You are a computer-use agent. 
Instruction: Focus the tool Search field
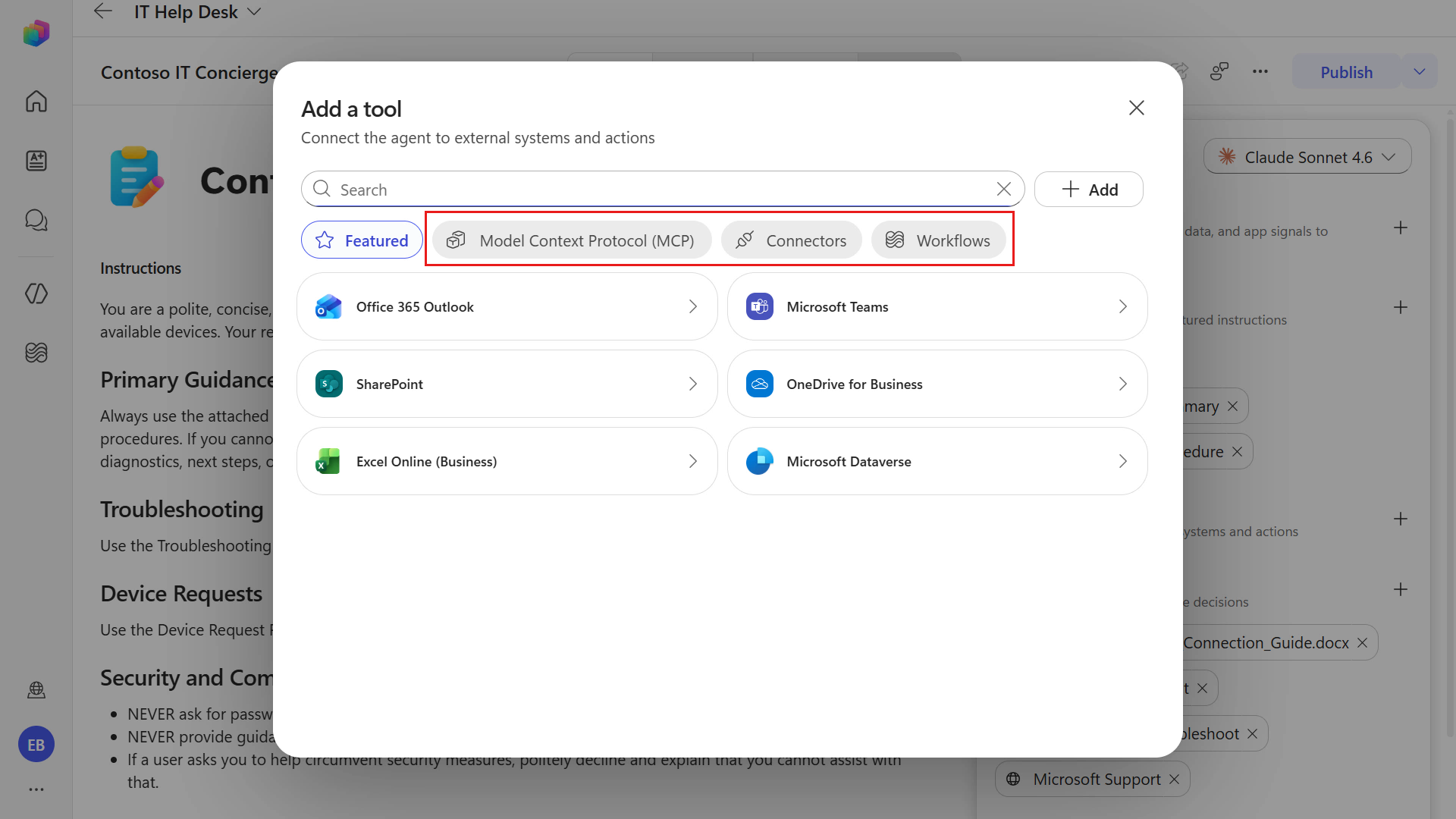pyautogui.click(x=663, y=190)
